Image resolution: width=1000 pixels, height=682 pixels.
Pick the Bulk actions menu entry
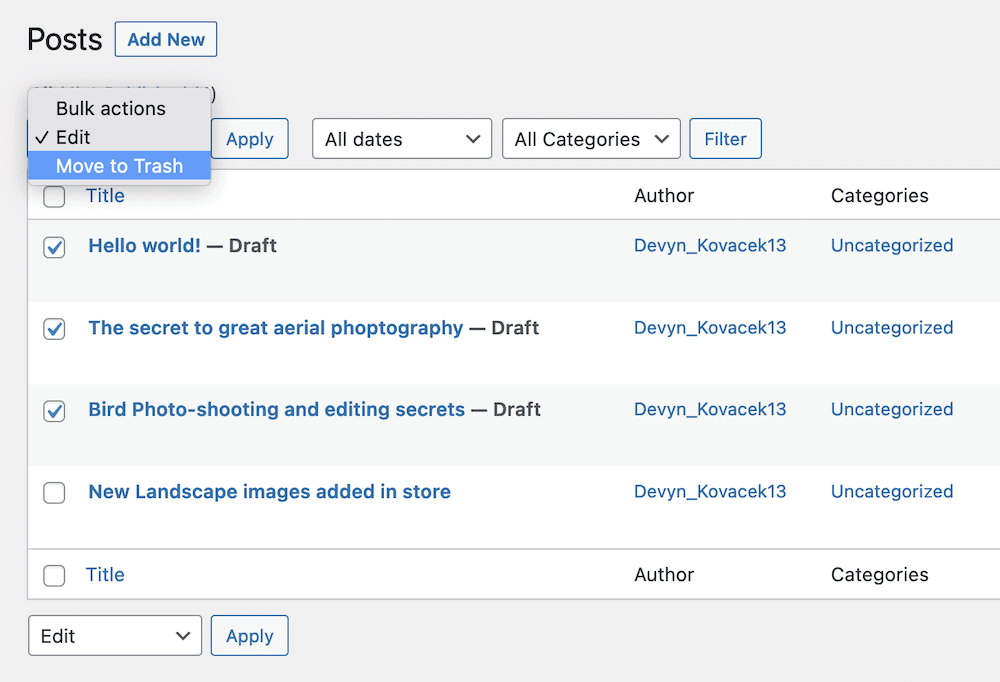point(110,108)
